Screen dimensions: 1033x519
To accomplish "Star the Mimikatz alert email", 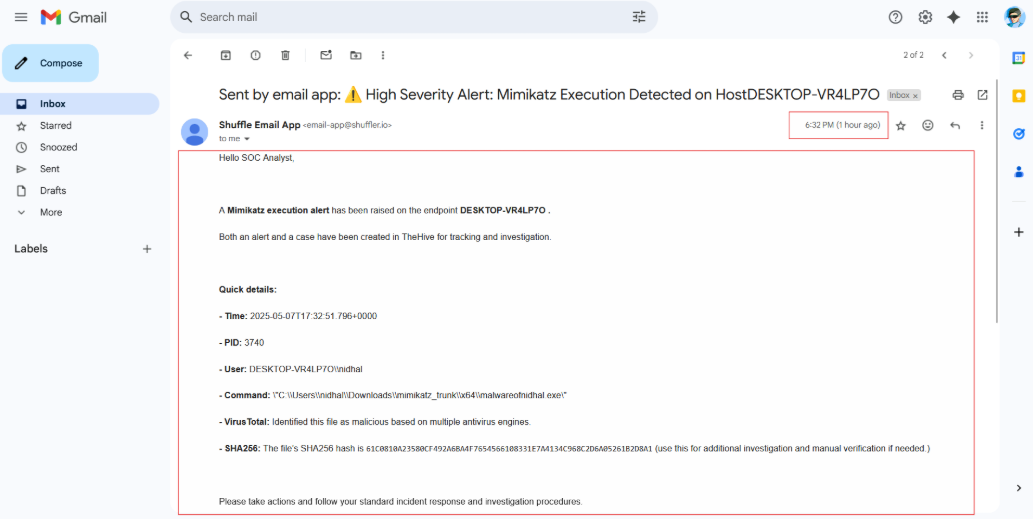I will (x=901, y=126).
